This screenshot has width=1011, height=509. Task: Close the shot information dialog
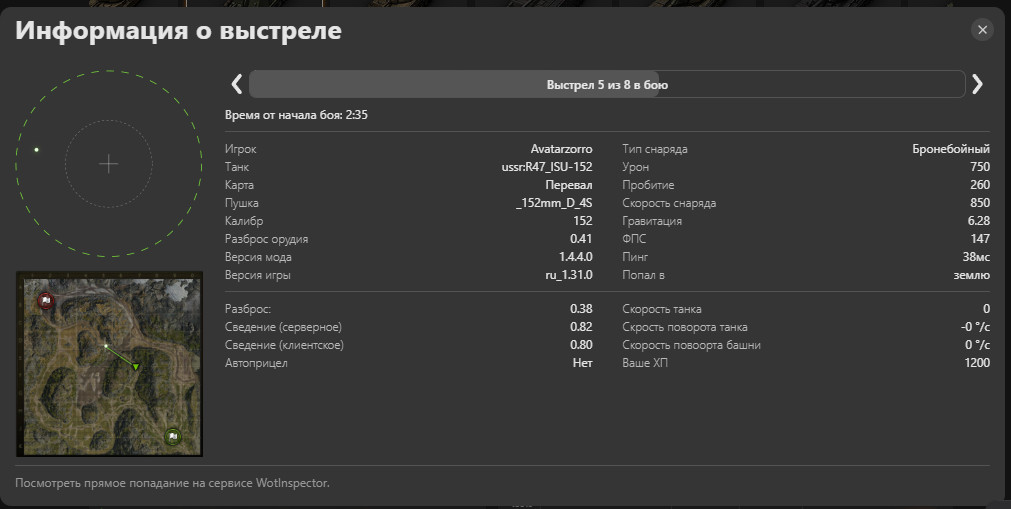(x=982, y=30)
